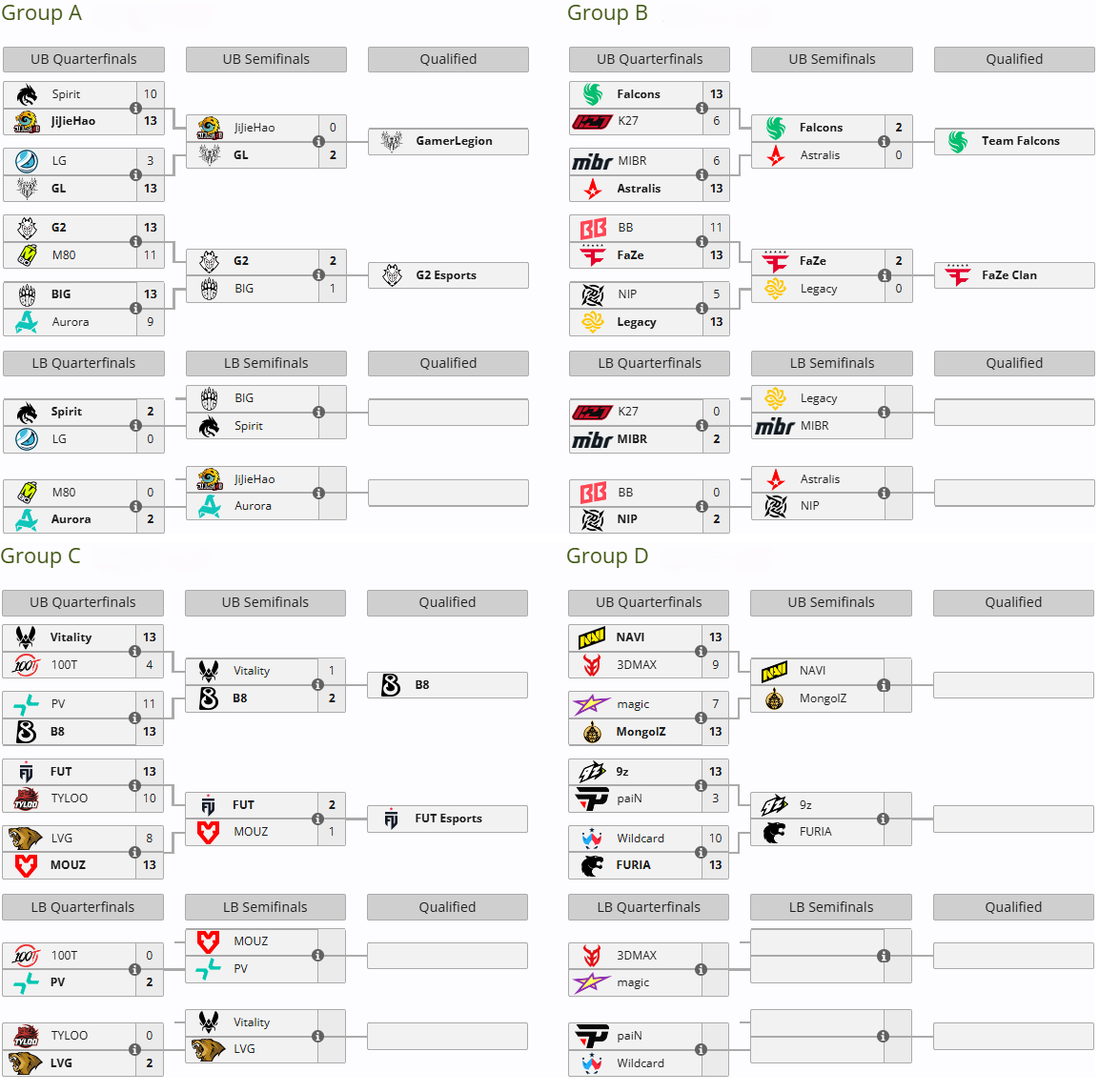Click the Falcons logo in Group B quarterfinals

[x=593, y=94]
